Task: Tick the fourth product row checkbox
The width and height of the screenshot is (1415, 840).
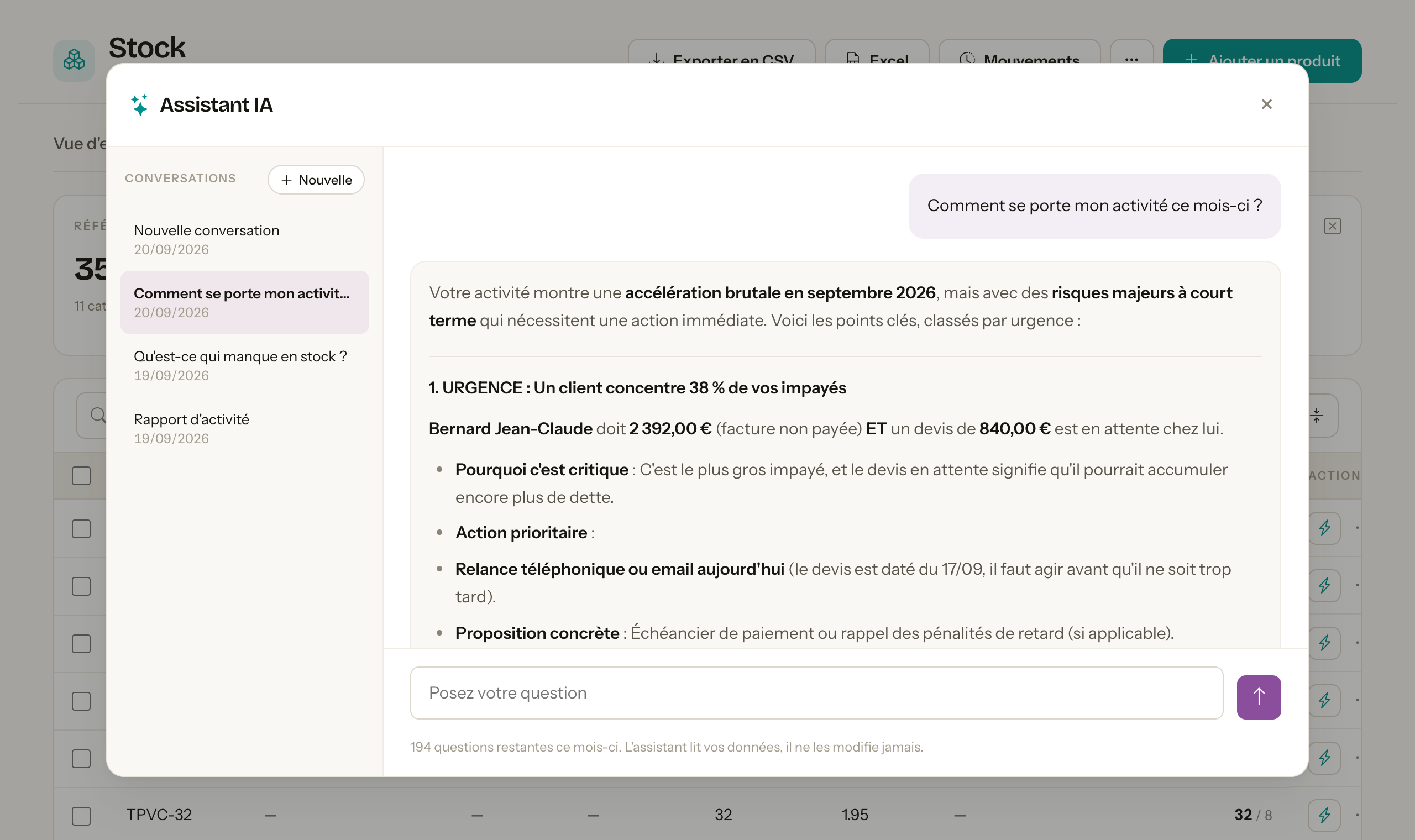Action: coord(81,701)
